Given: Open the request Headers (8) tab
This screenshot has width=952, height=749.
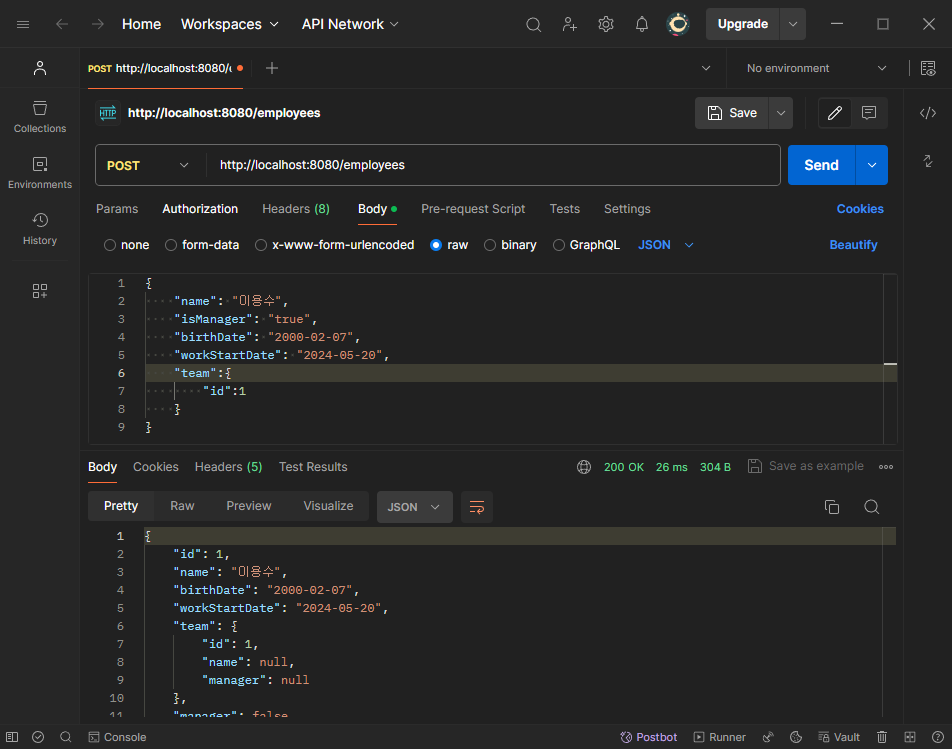Looking at the screenshot, I should click(296, 209).
